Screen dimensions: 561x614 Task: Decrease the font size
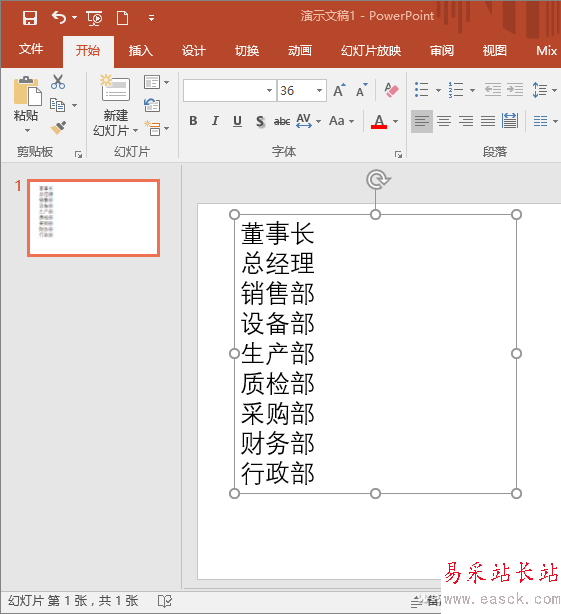[361, 90]
